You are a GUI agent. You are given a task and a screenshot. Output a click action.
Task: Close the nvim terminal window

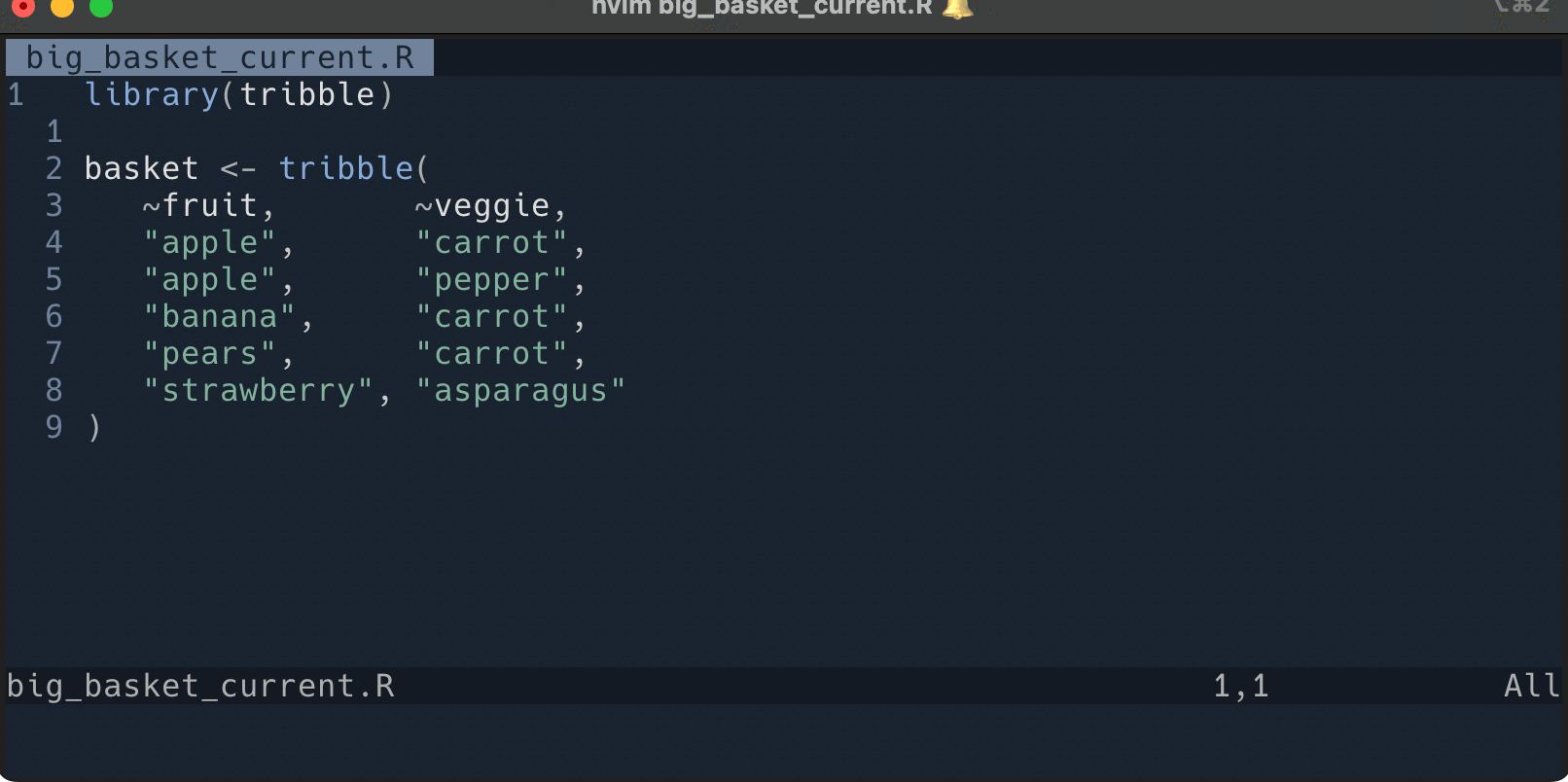coord(21,7)
